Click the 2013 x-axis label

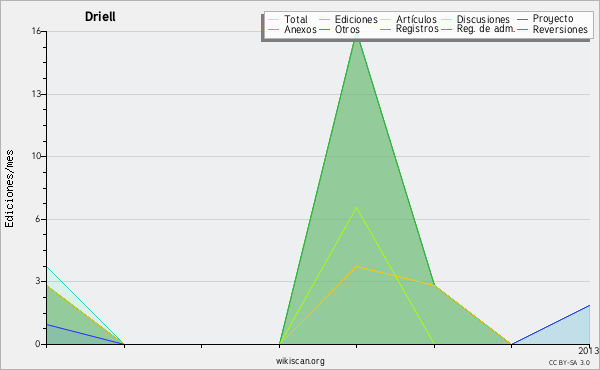point(589,350)
